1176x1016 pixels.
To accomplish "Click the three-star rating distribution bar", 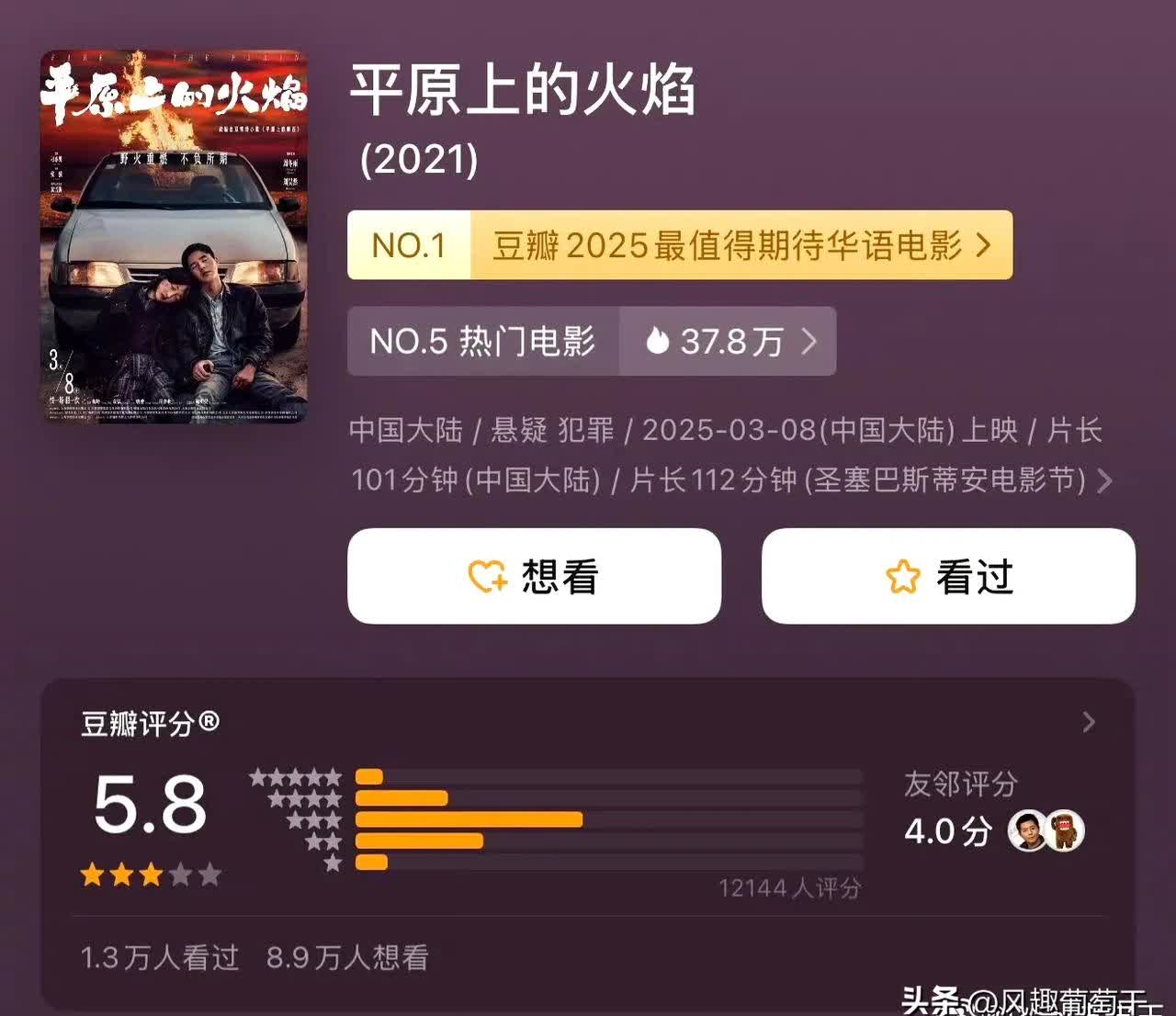I will pos(609,819).
